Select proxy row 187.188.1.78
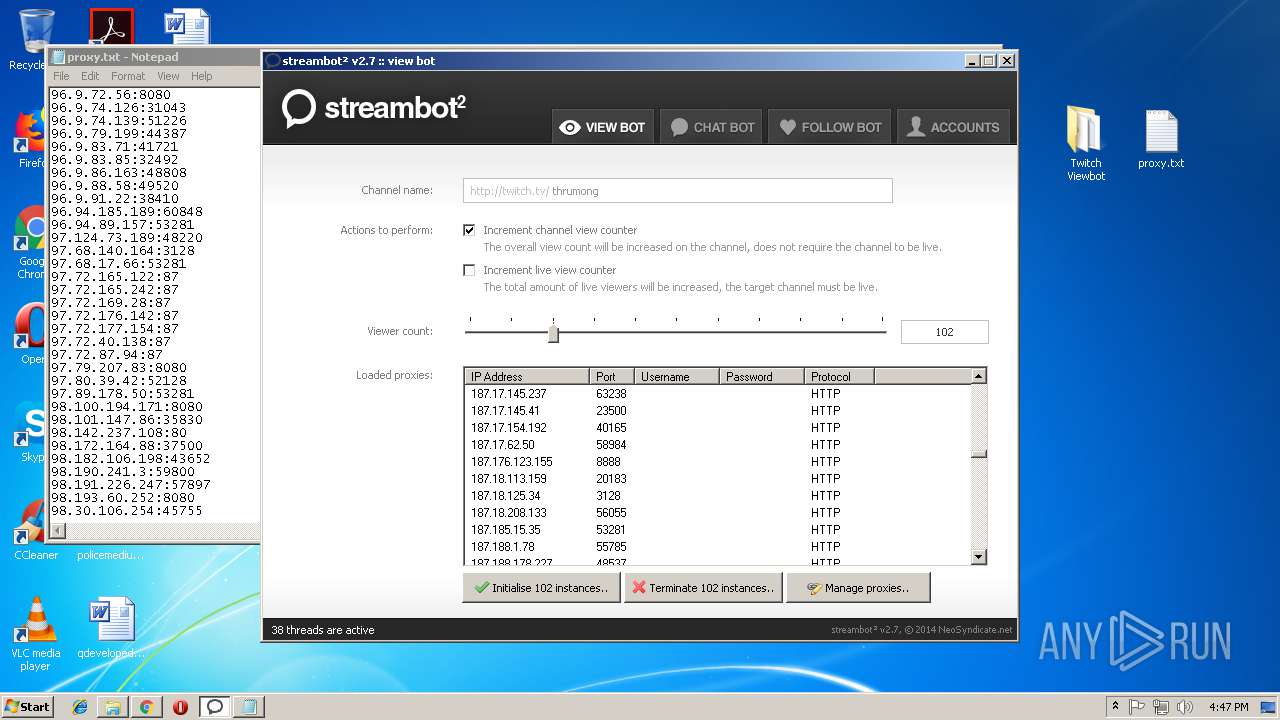Screen dimensions: 1280x720 point(717,547)
